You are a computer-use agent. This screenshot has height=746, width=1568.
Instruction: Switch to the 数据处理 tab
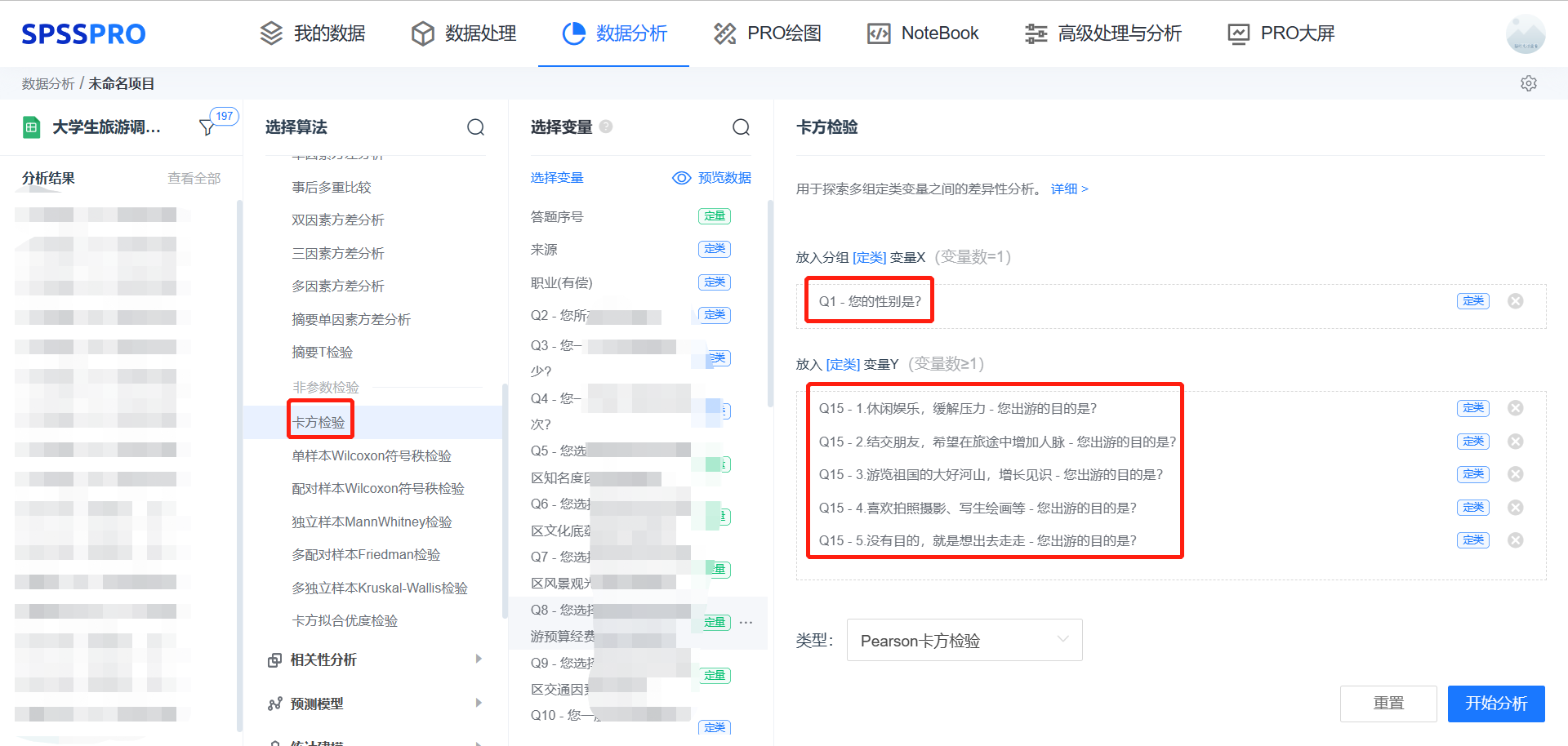(464, 33)
